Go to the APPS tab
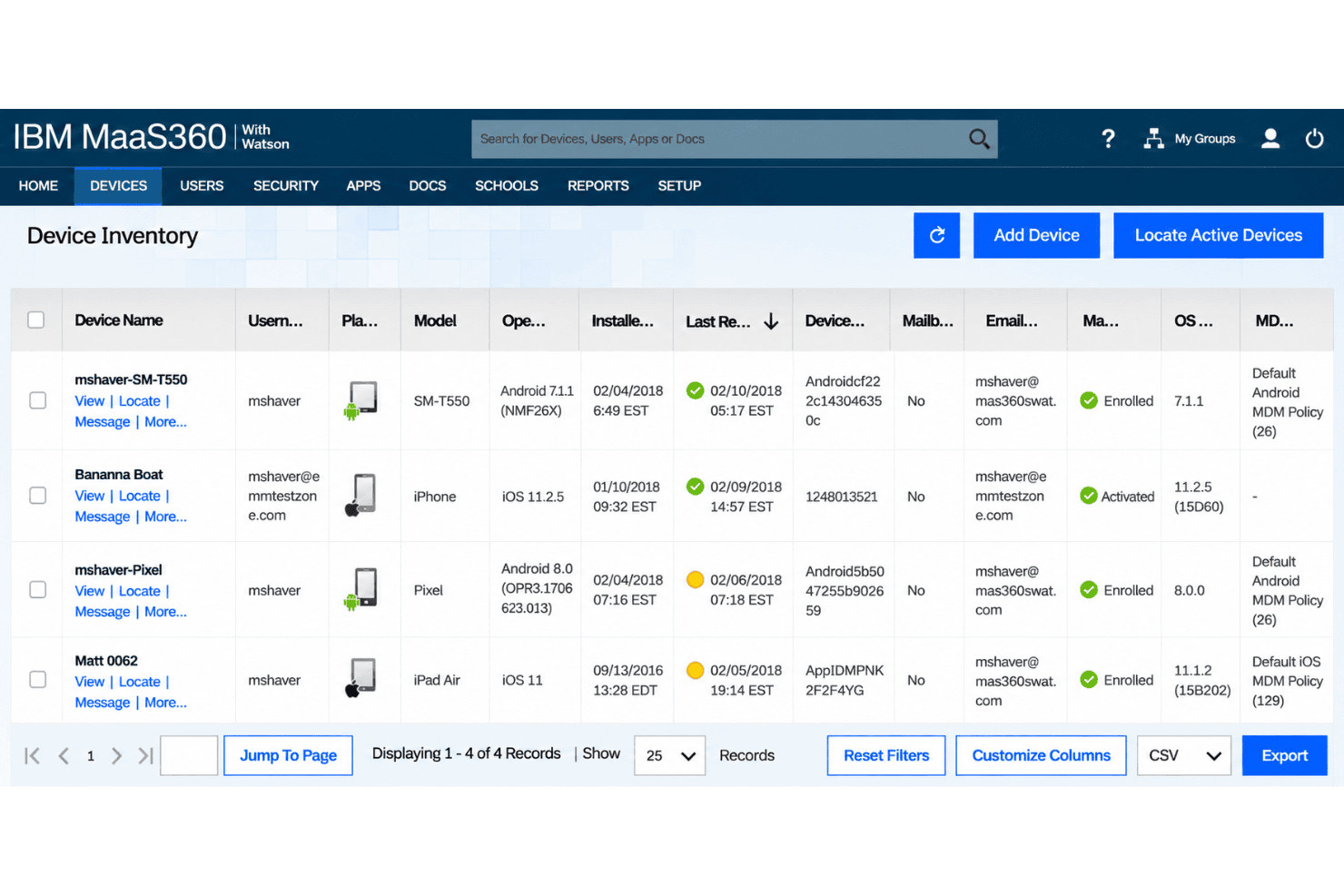This screenshot has height=896, width=1344. click(363, 186)
